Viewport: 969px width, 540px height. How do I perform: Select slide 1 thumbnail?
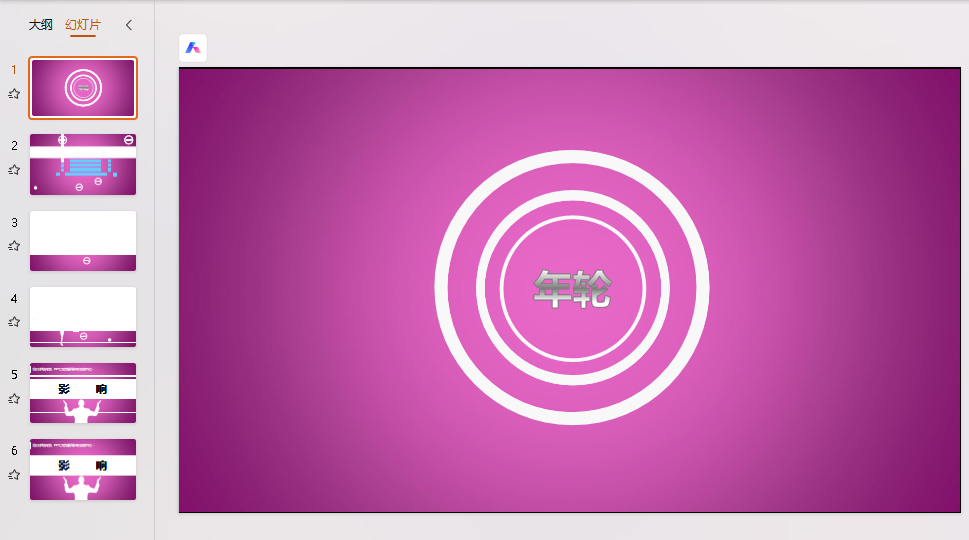[x=83, y=88]
